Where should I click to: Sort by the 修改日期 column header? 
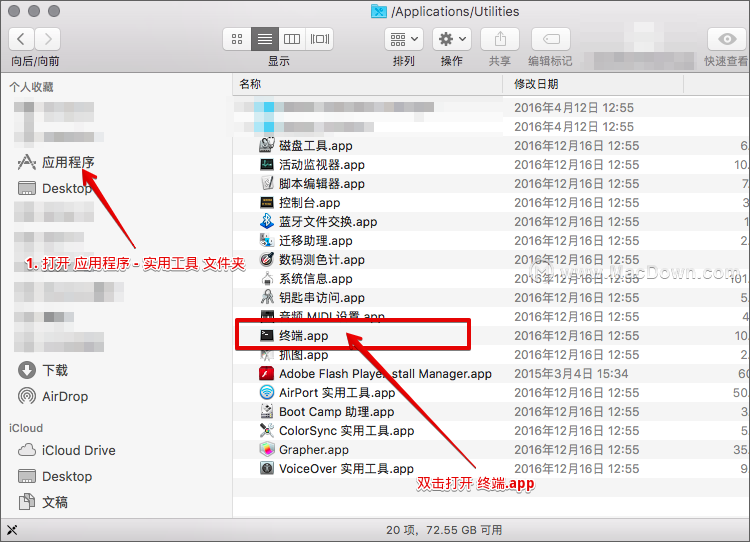tap(593, 84)
